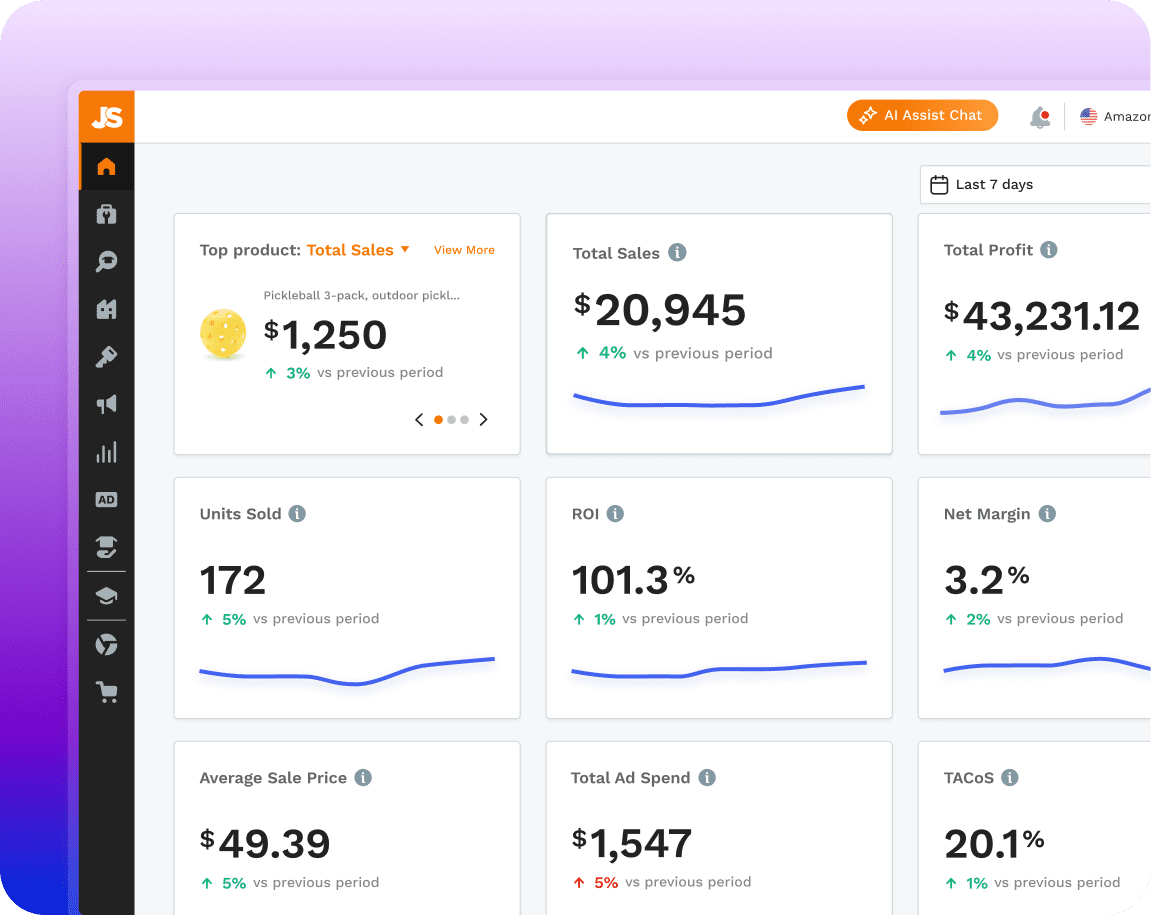Viewport: 1151px width, 915px height.
Task: Click the Total Ad Spend value $1,547
Action: pos(632,843)
